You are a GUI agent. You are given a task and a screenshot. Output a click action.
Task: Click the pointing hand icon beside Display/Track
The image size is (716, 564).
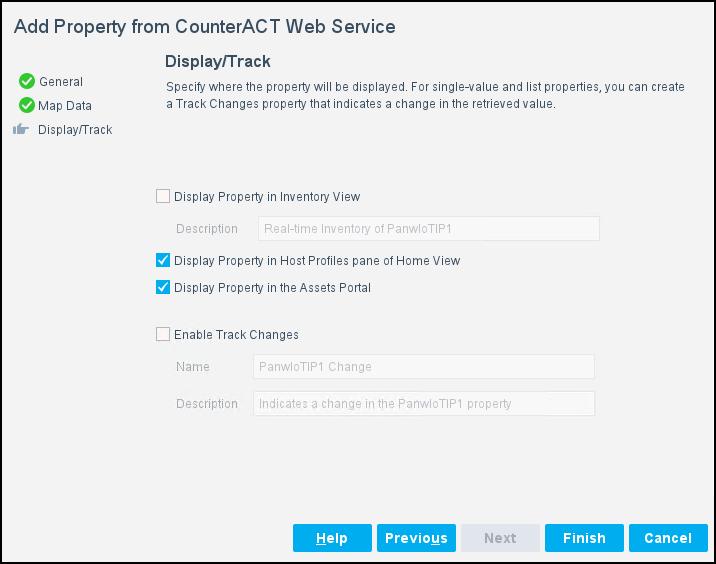click(22, 130)
